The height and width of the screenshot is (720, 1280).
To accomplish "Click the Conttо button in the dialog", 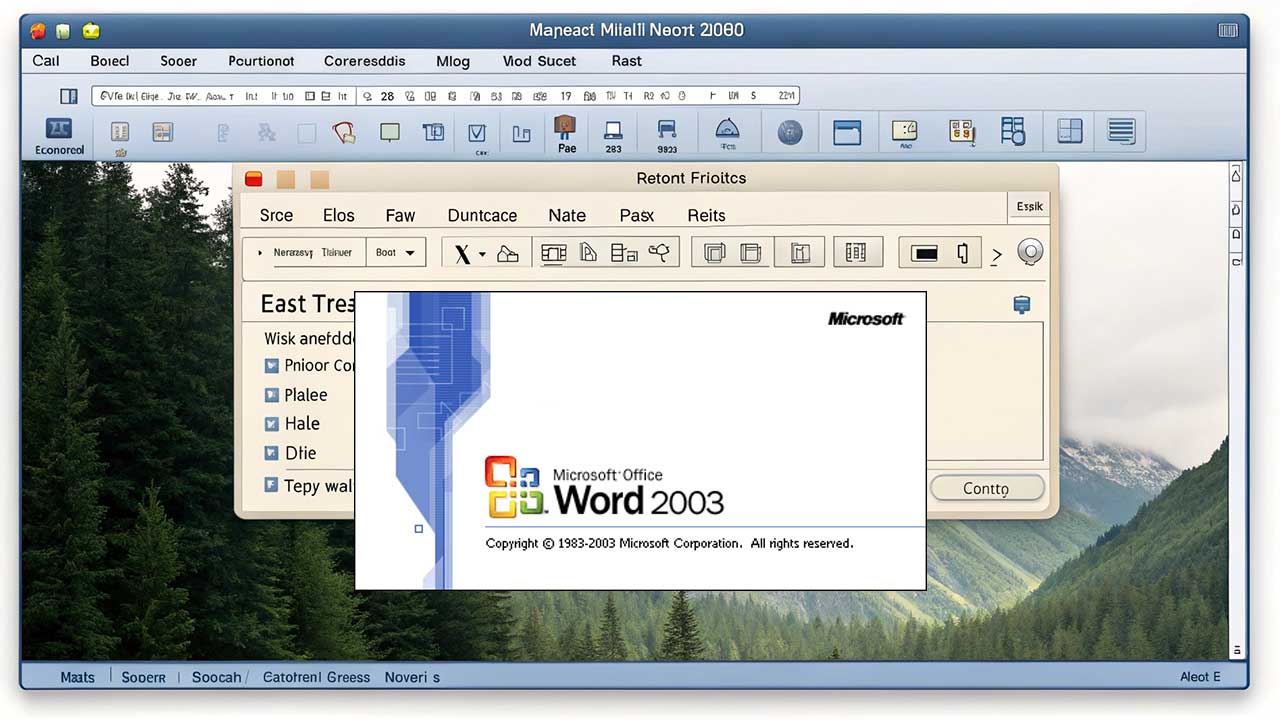I will (x=987, y=488).
